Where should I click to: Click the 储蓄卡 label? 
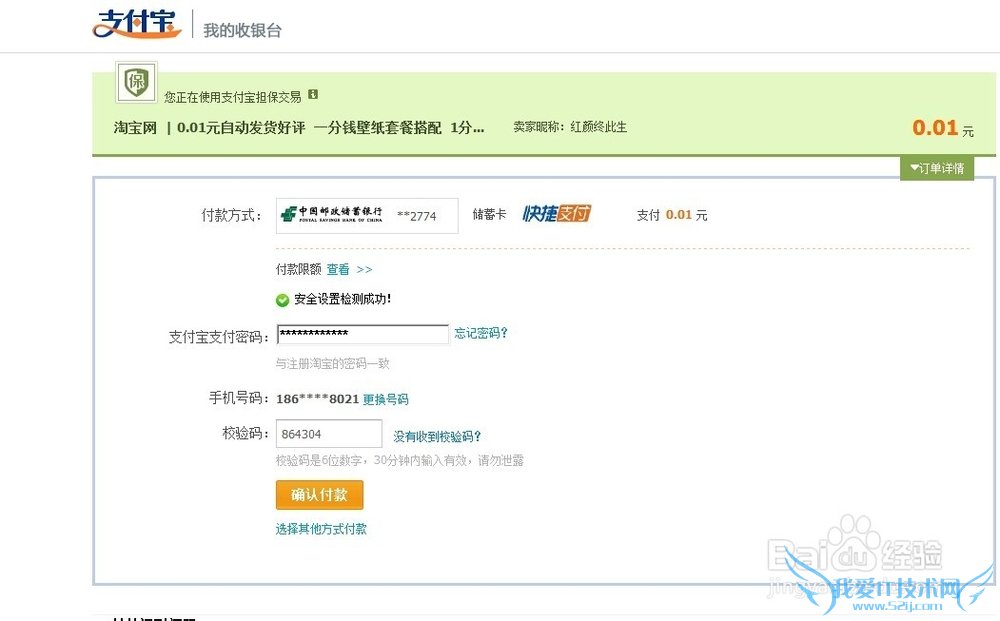tap(489, 214)
